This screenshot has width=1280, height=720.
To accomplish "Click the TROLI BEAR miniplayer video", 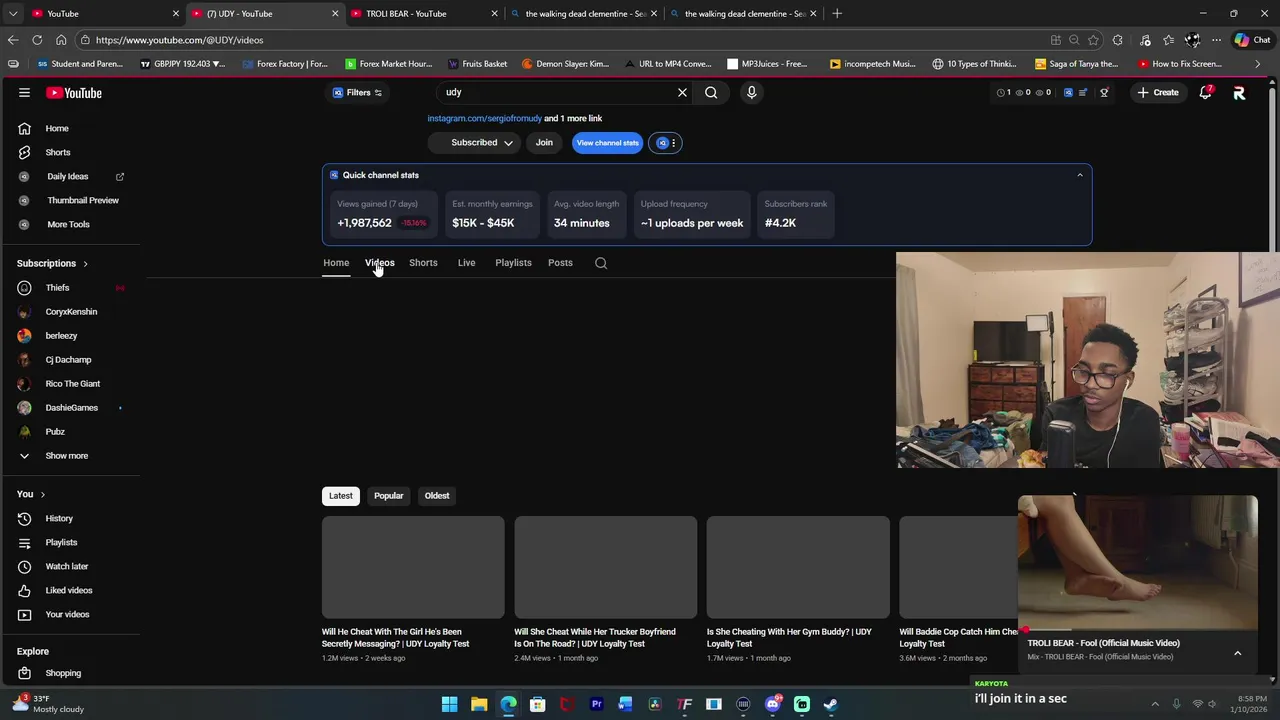I will pyautogui.click(x=1138, y=563).
